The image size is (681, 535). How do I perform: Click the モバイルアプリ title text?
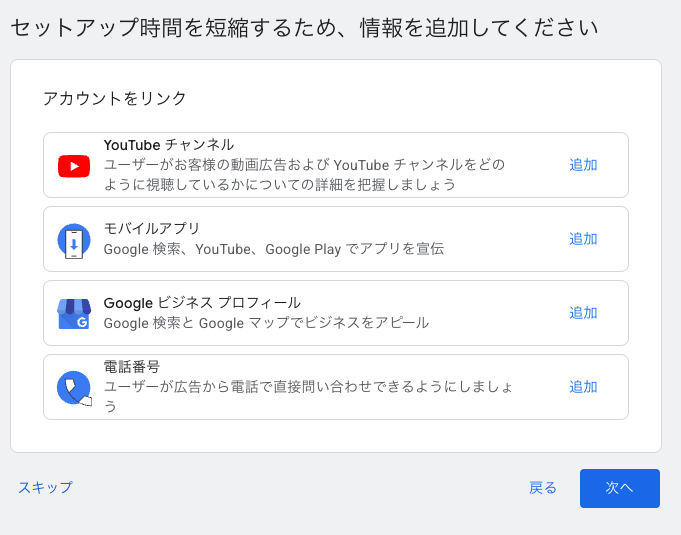(x=152, y=229)
